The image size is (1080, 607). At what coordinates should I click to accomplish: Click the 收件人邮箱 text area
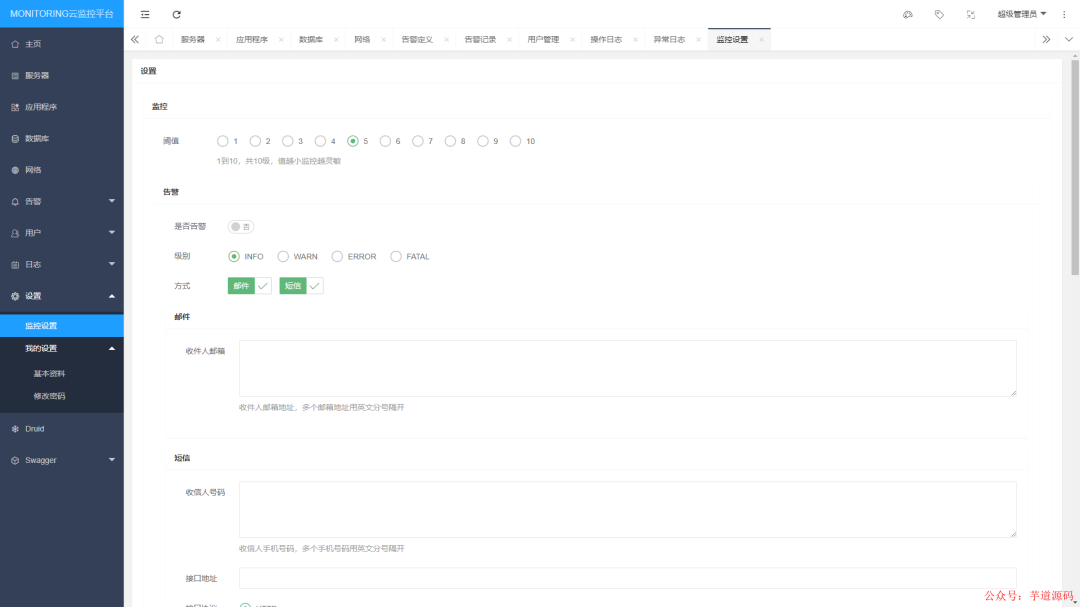point(627,369)
